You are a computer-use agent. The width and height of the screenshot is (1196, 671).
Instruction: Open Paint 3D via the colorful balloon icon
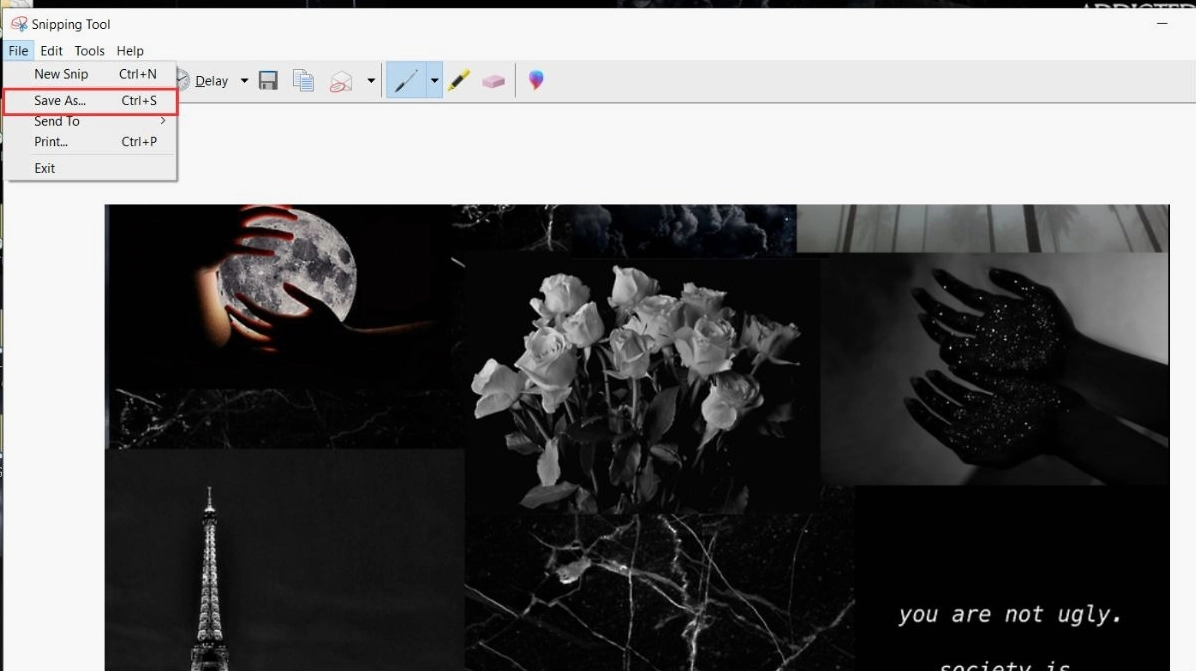click(536, 81)
